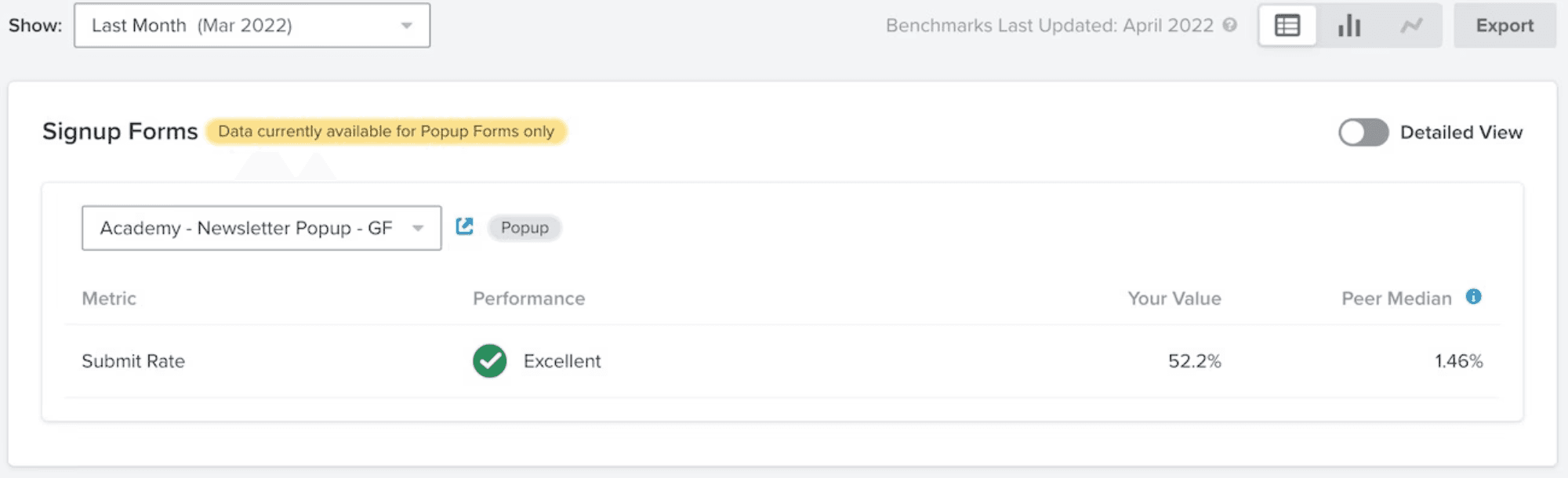
Task: Select the Submit Rate metric row
Action: (133, 361)
